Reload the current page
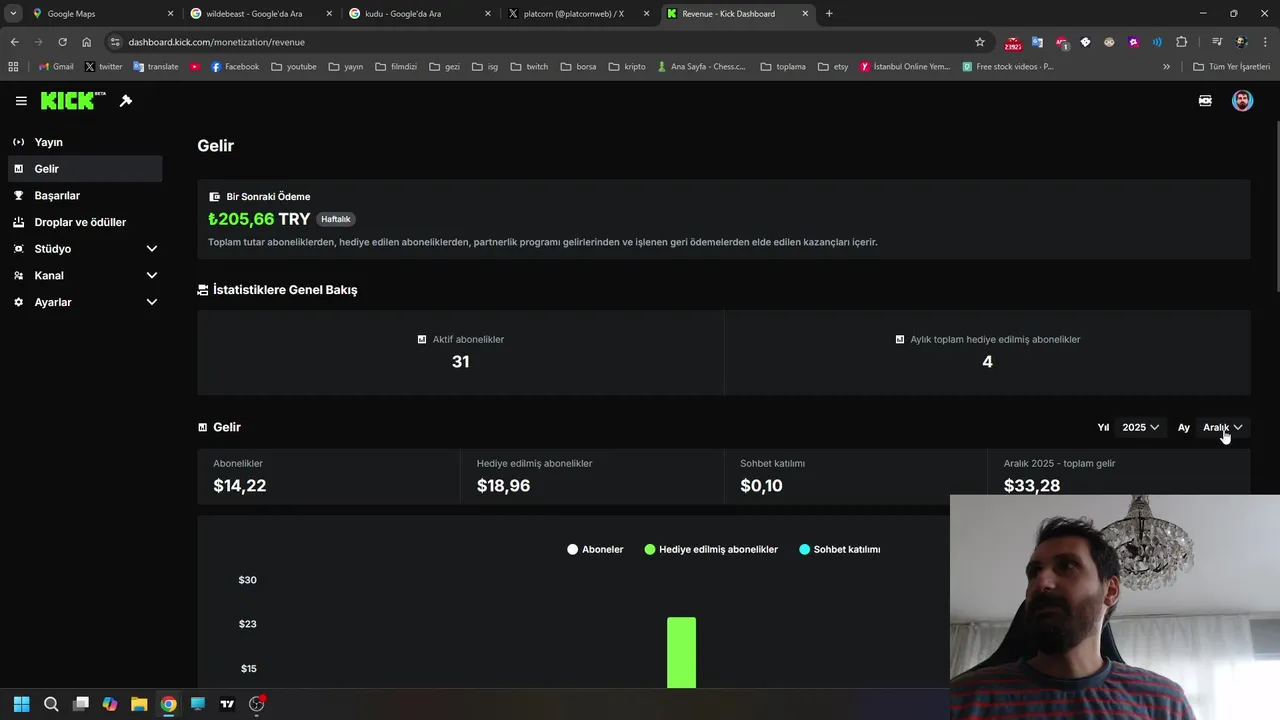Image resolution: width=1280 pixels, height=720 pixels. pyautogui.click(x=62, y=42)
